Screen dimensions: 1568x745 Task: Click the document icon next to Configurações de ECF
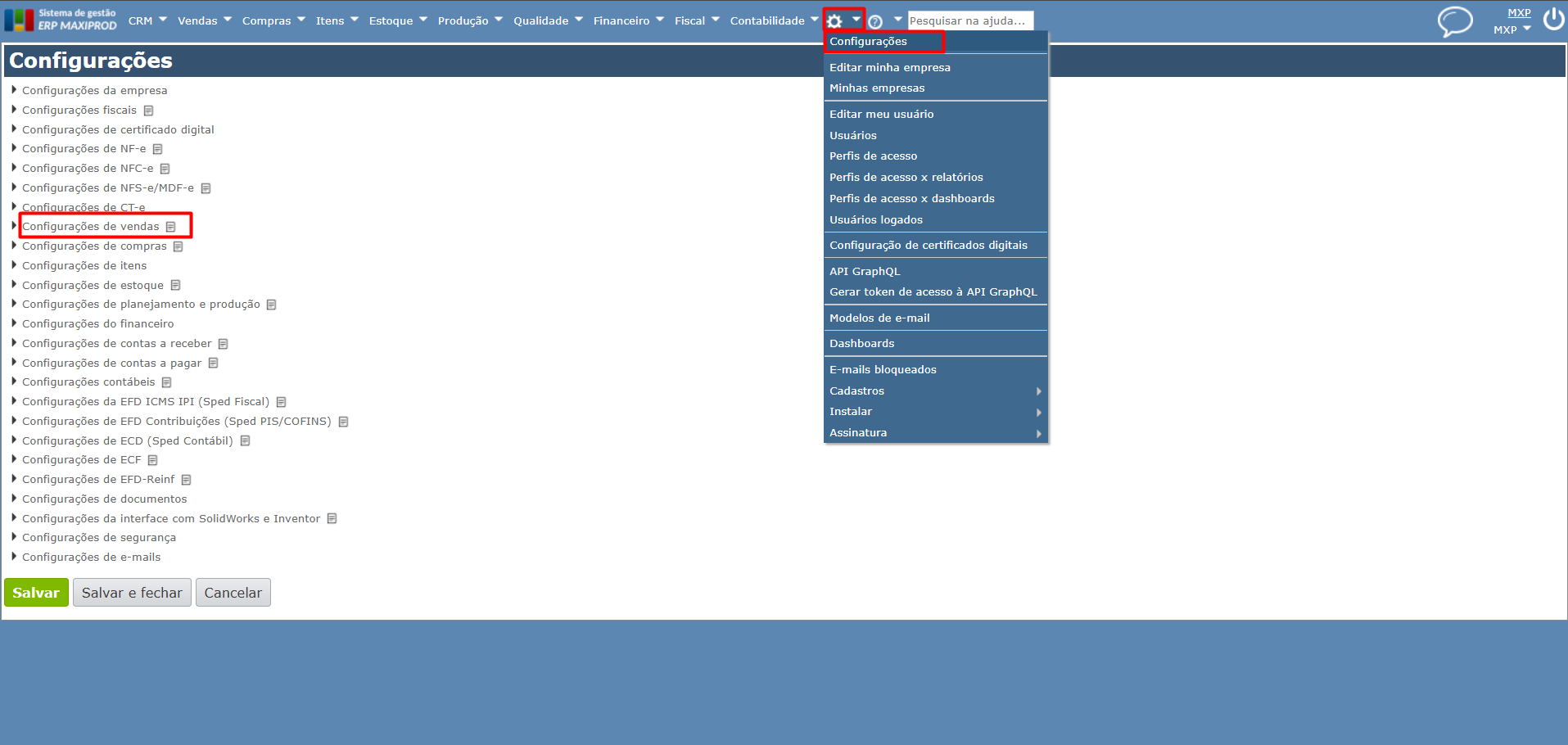[x=152, y=460]
